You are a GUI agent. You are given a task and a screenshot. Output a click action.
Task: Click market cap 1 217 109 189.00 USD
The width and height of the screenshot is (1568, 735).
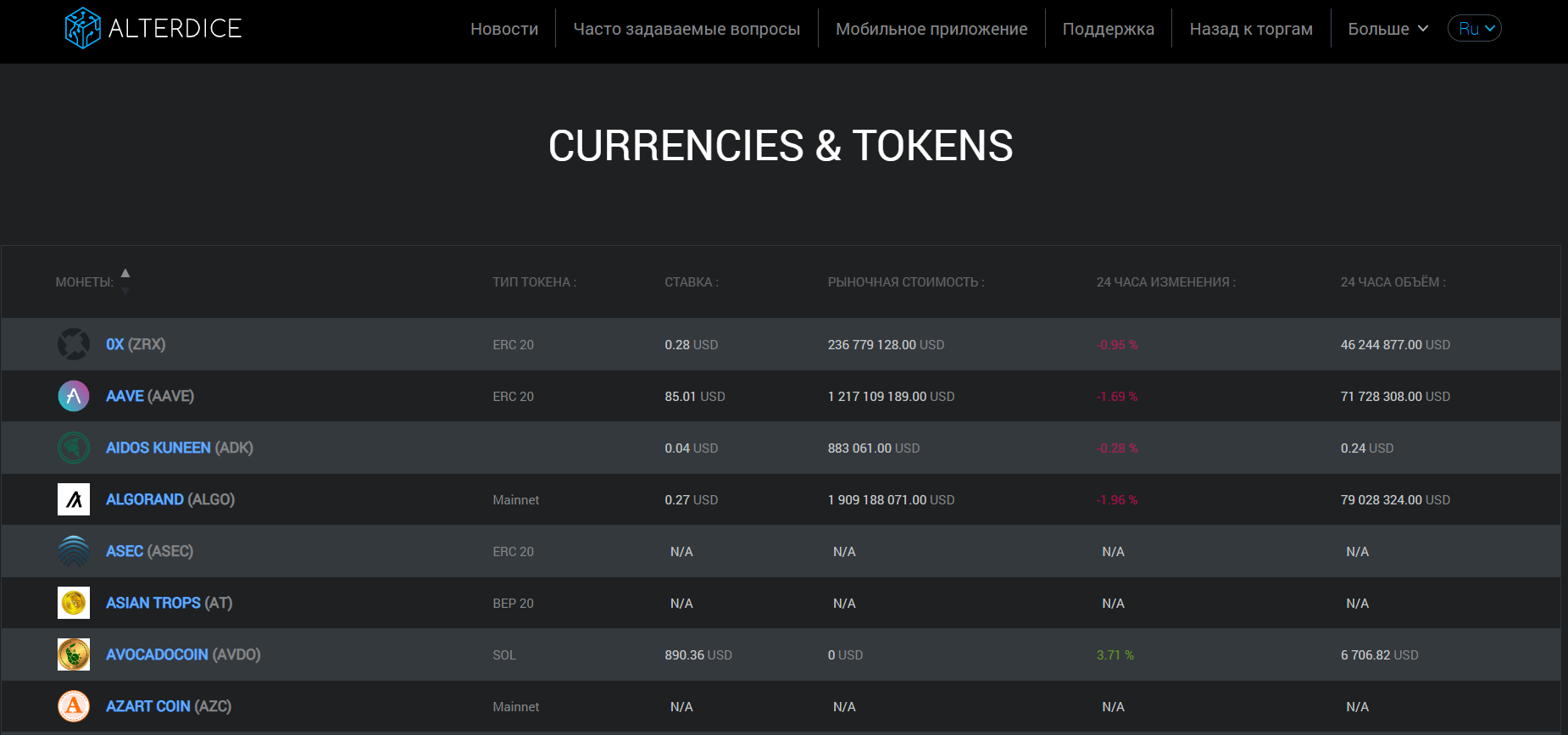pyautogui.click(x=891, y=397)
